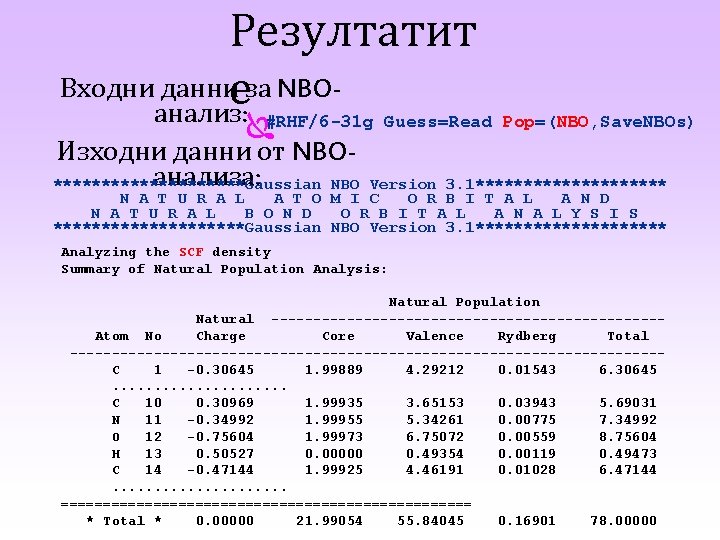Click the 'Total' column header
This screenshot has height=540, width=720.
(x=628, y=336)
